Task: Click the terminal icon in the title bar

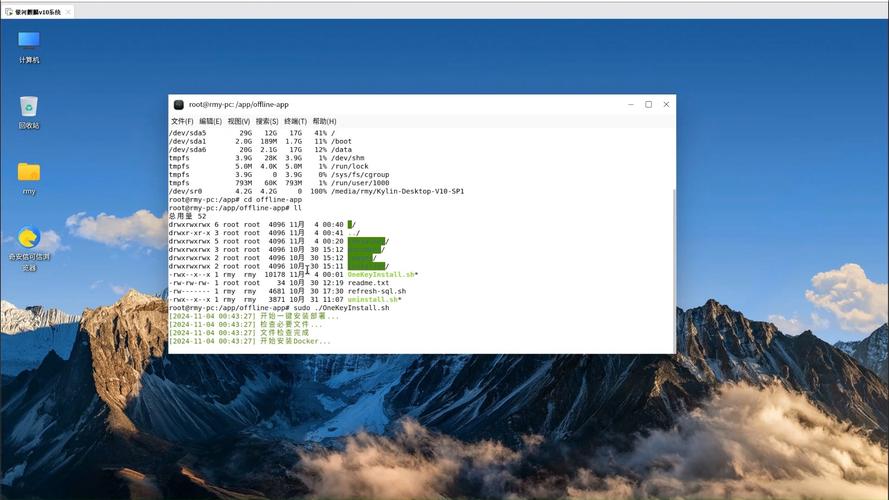Action: click(x=179, y=104)
